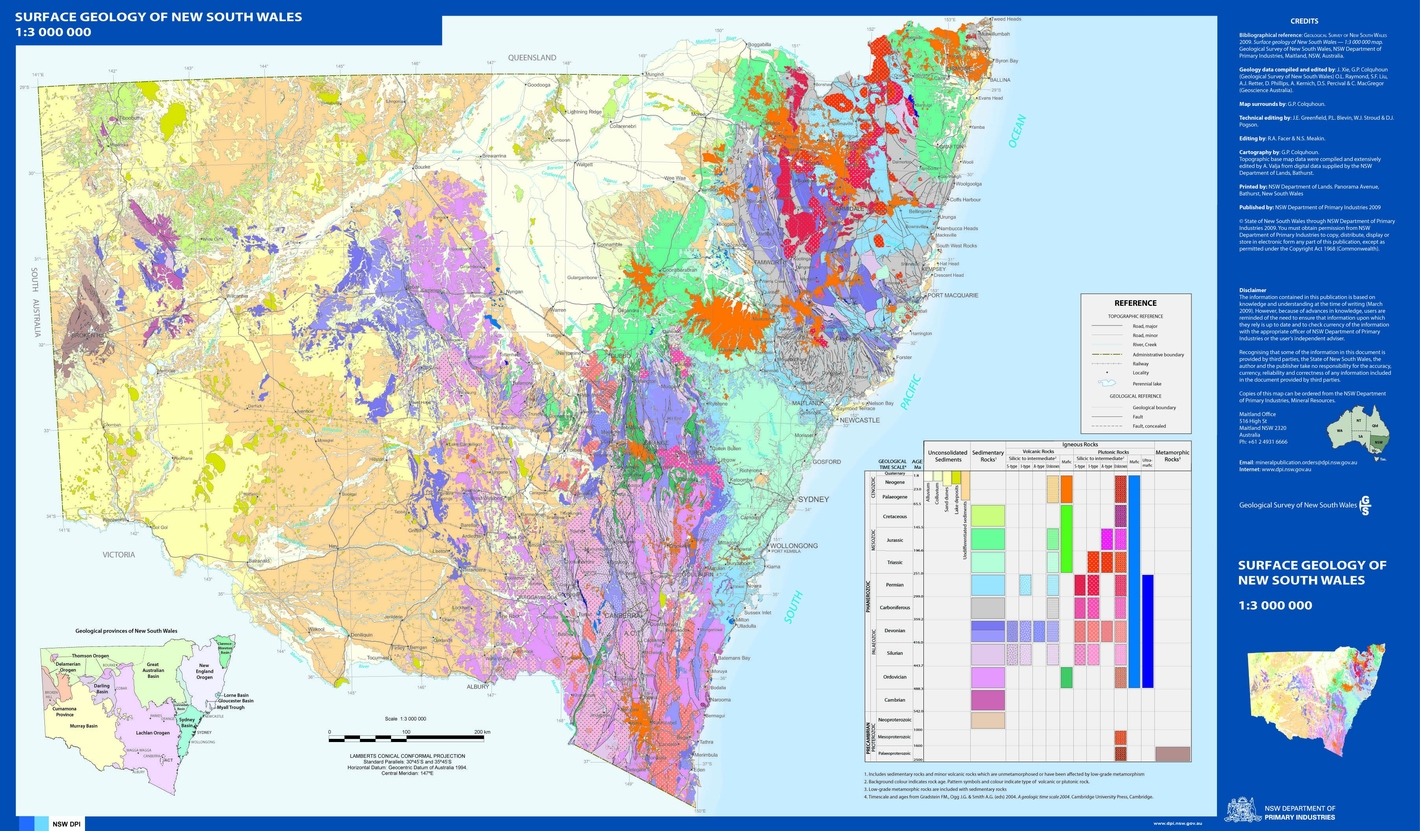Click the SYDNEY label on the main map

click(x=823, y=499)
